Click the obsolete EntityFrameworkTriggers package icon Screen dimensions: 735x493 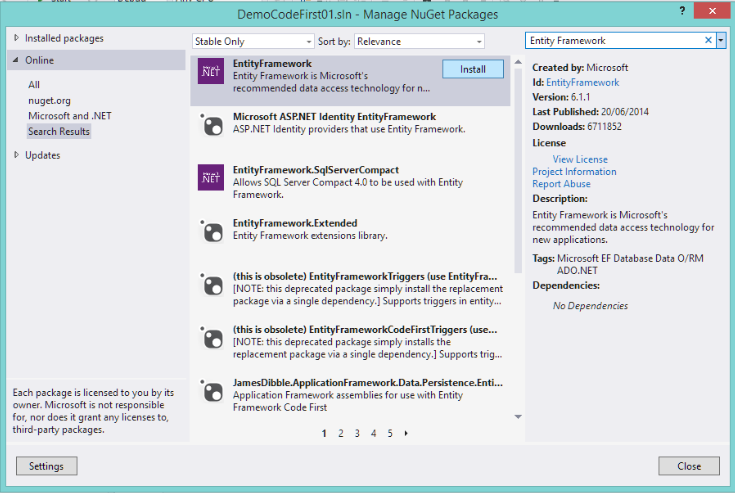coord(211,284)
